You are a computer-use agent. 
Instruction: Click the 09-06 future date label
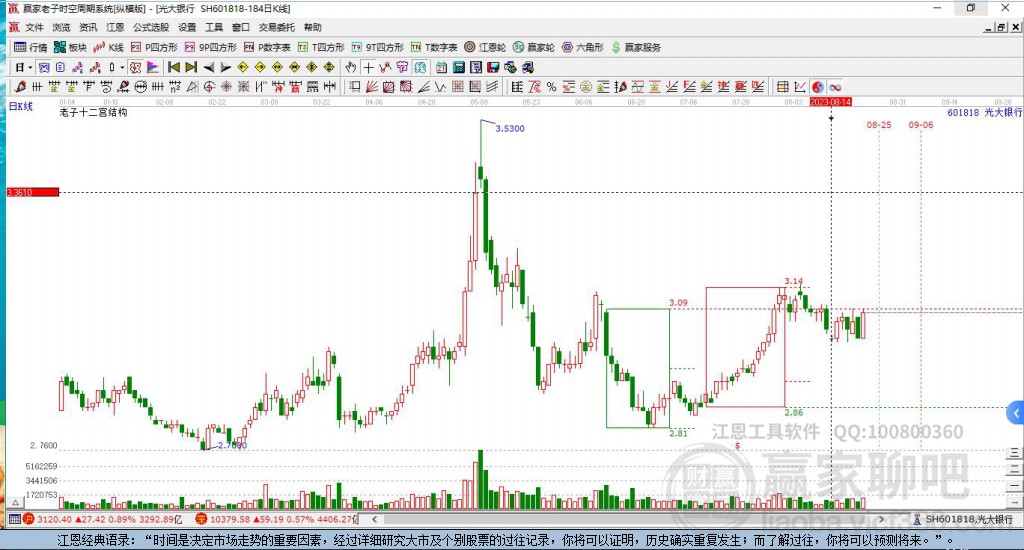coord(921,125)
